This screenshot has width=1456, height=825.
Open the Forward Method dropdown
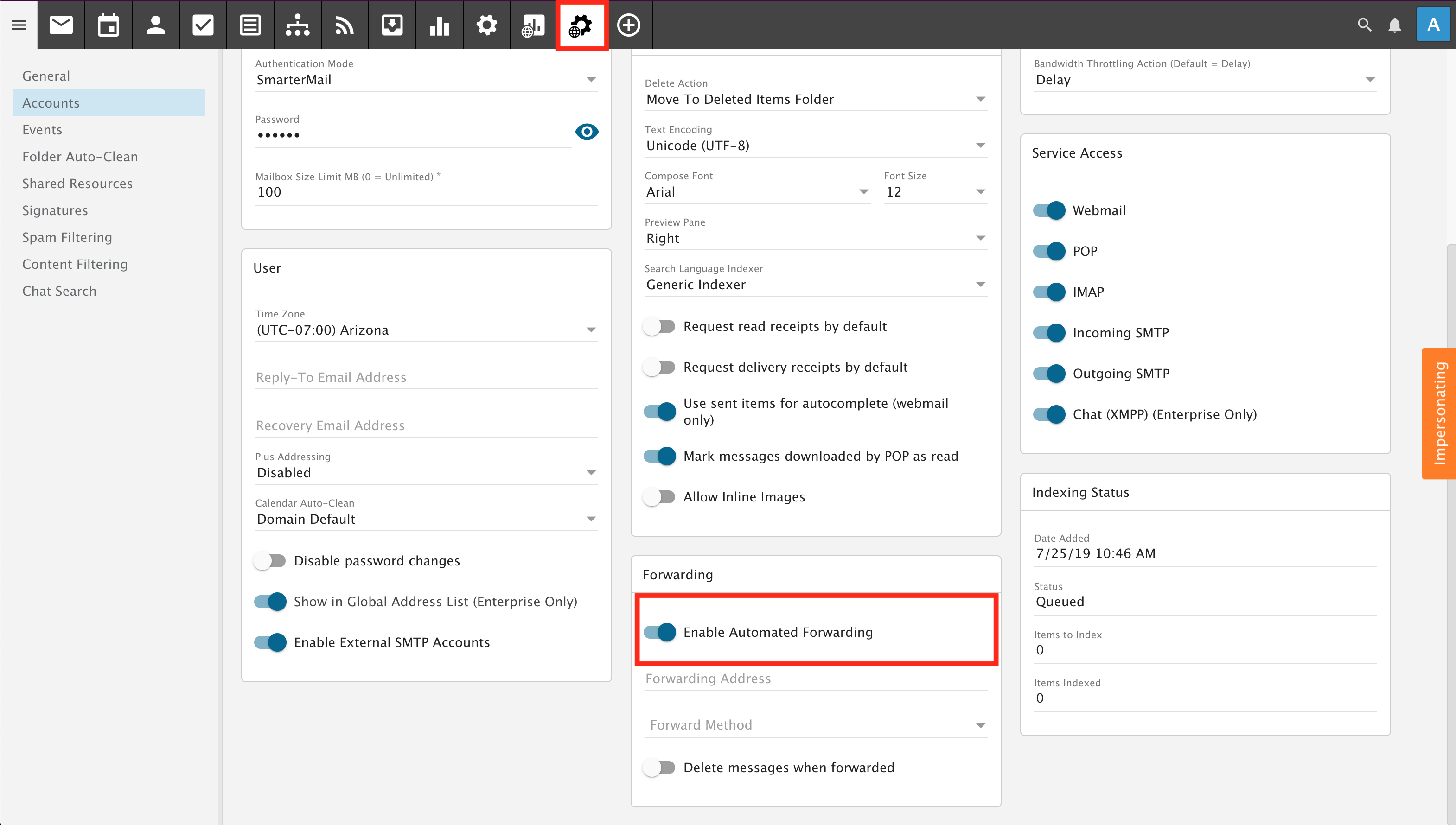coord(816,725)
